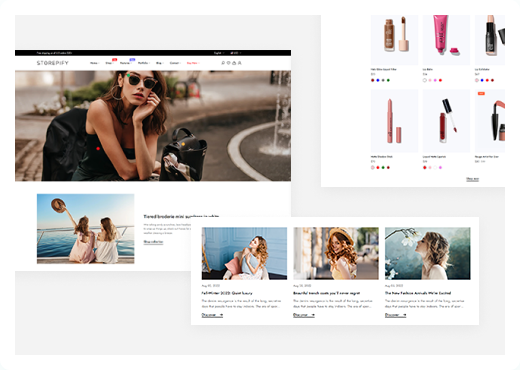Expand the Home menu dropdown
Screen dimensions: 520x370
(95, 63)
